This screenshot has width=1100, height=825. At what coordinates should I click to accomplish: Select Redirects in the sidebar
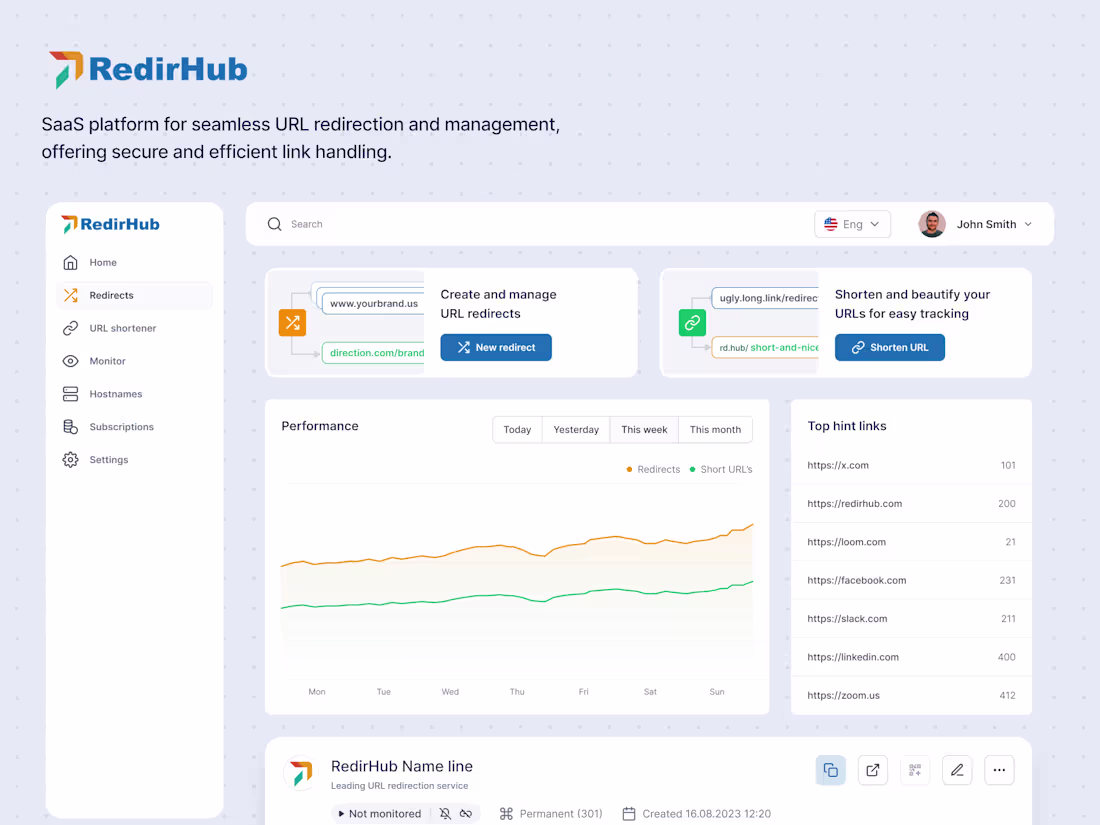coord(113,295)
